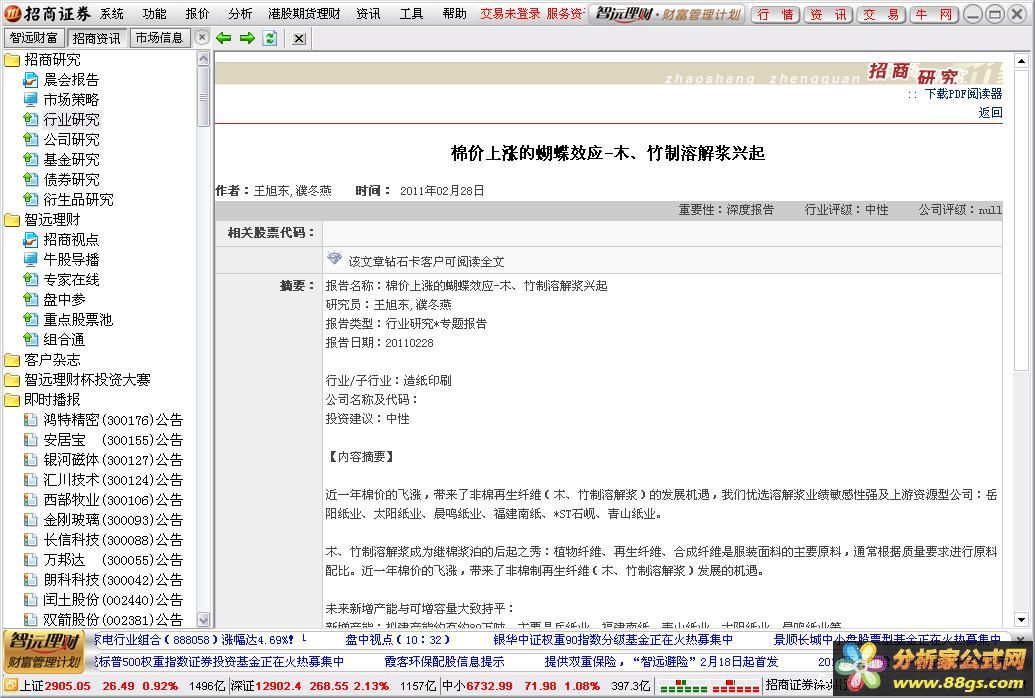This screenshot has width=1035, height=698.
Task: Open 牛股导播 item icon
Action: [x=30, y=260]
